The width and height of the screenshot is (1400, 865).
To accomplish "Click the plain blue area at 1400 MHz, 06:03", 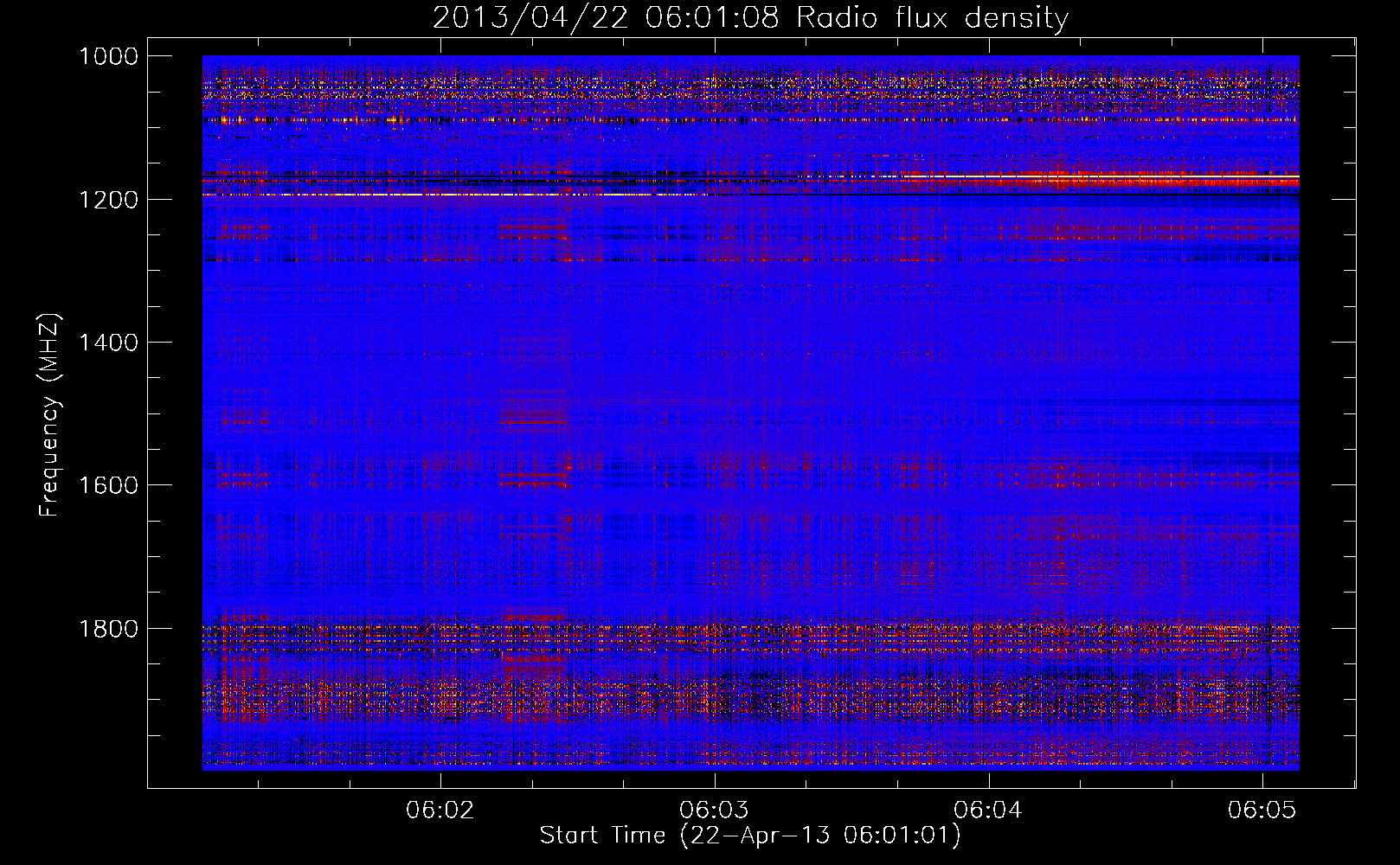I will pos(715,343).
